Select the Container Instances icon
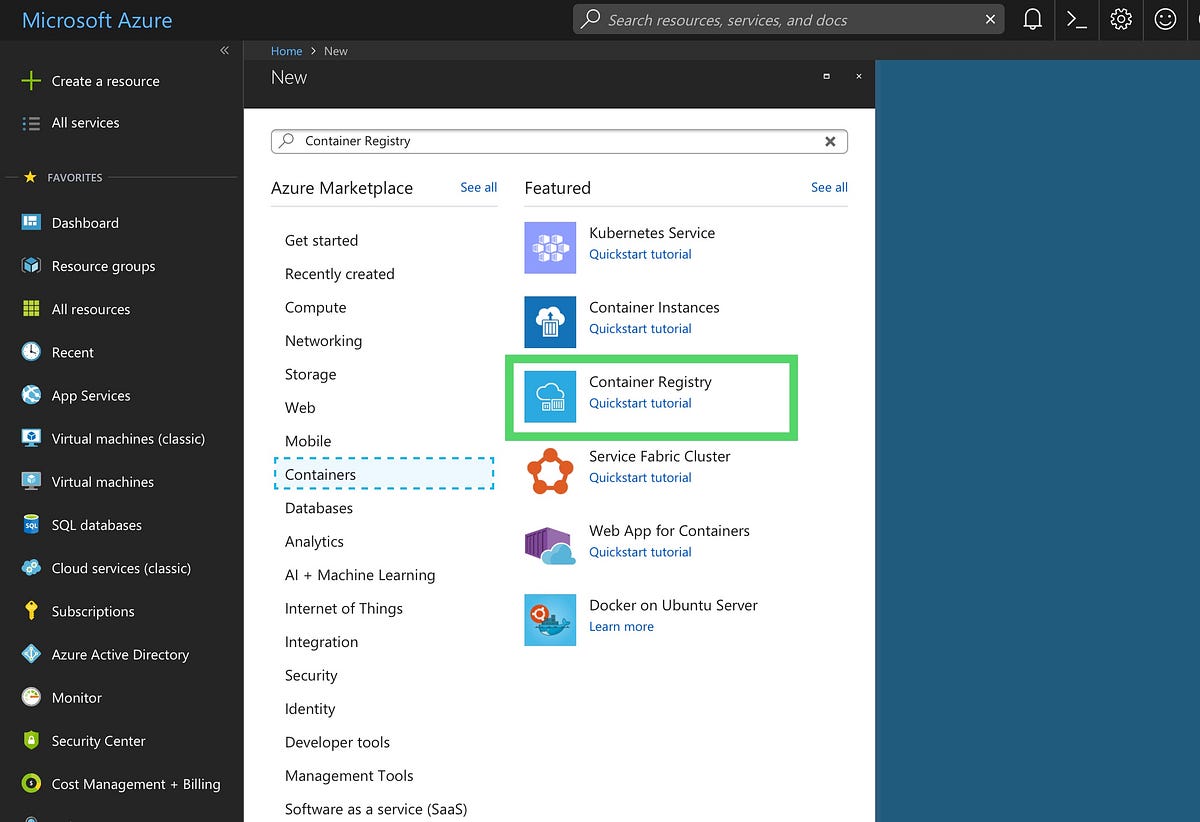 (x=549, y=322)
